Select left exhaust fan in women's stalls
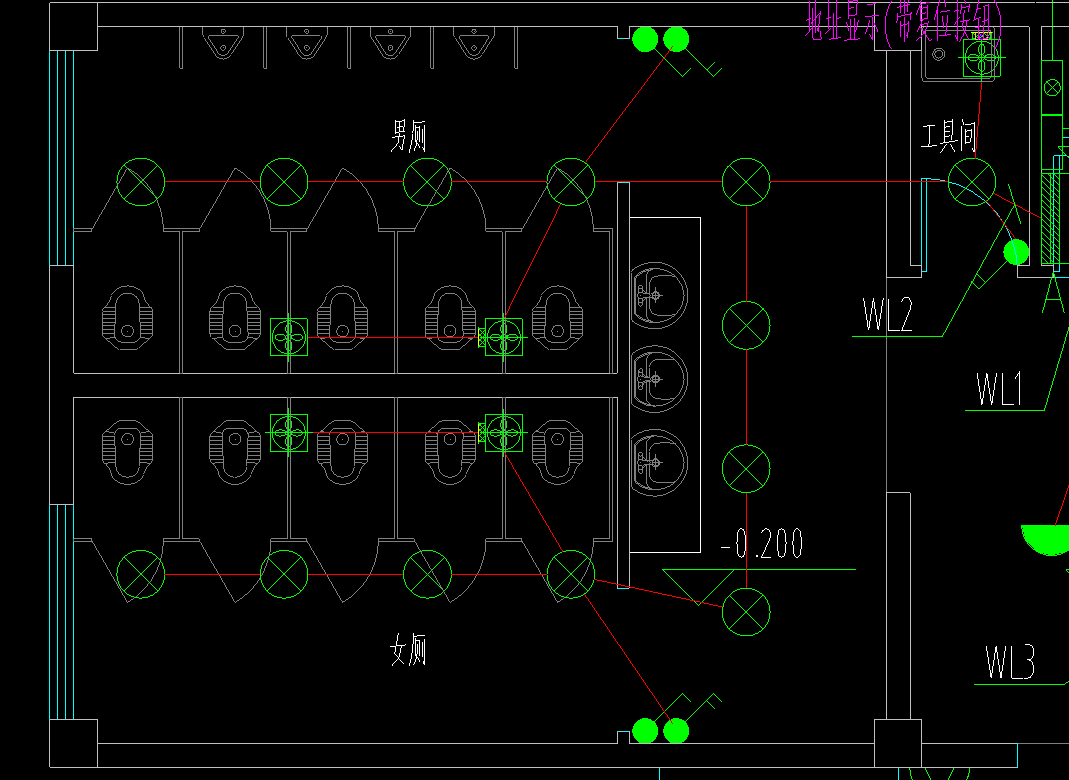The height and width of the screenshot is (780, 1069). coord(289,433)
